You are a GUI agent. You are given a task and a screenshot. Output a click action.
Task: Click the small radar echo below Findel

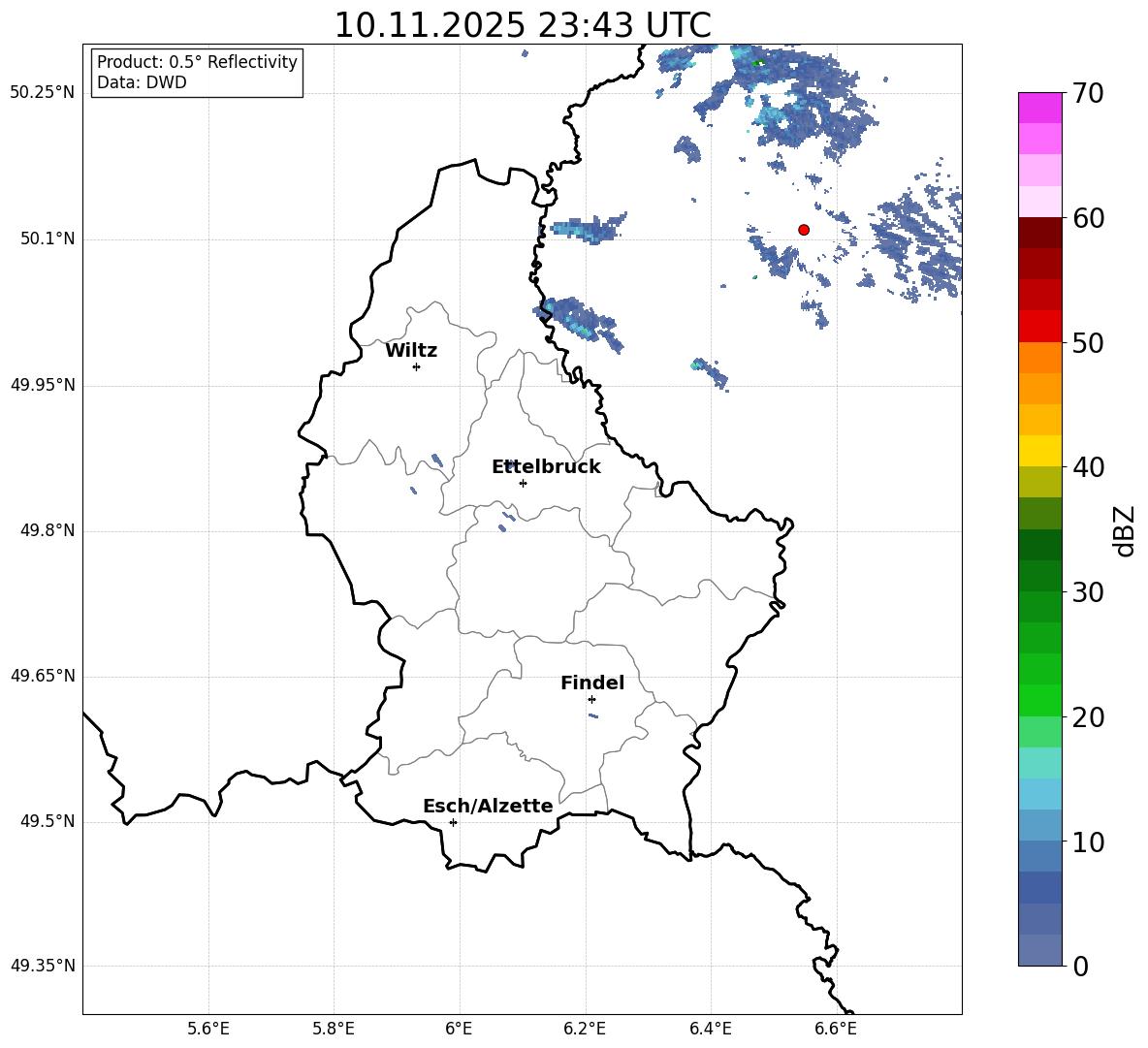point(593,715)
